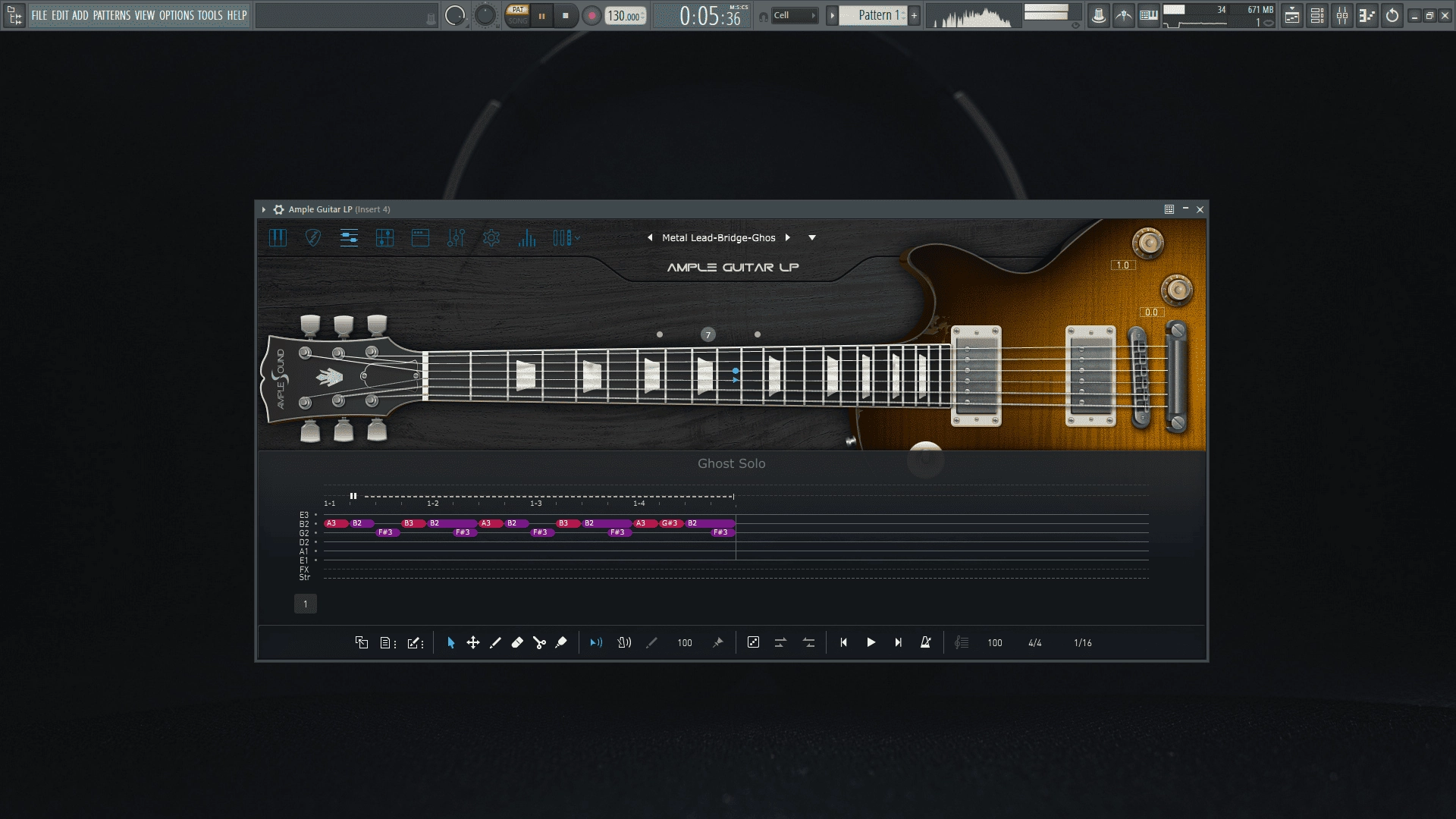Click the pin icon in Riffer toolbar
This screenshot has width=1456, height=819.
tap(717, 643)
